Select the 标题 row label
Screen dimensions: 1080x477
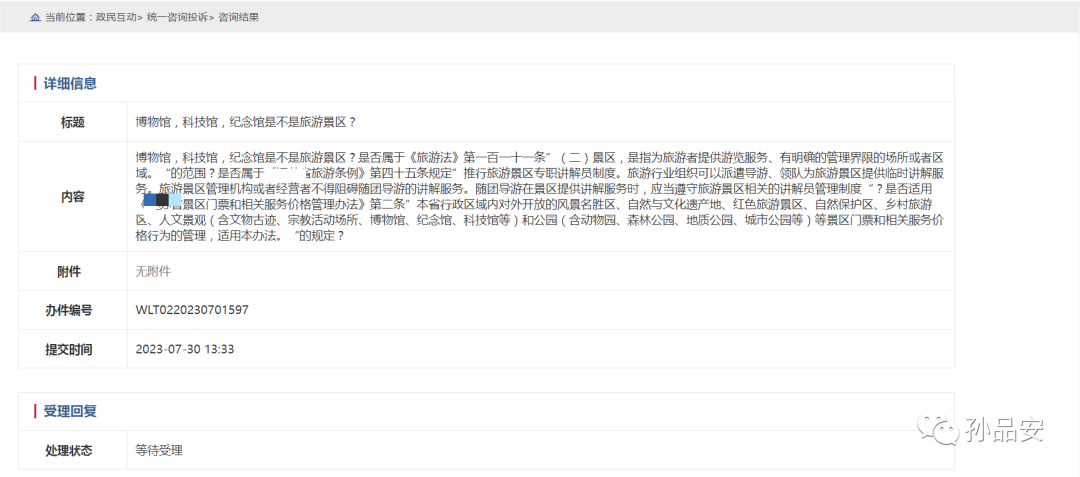(72, 122)
